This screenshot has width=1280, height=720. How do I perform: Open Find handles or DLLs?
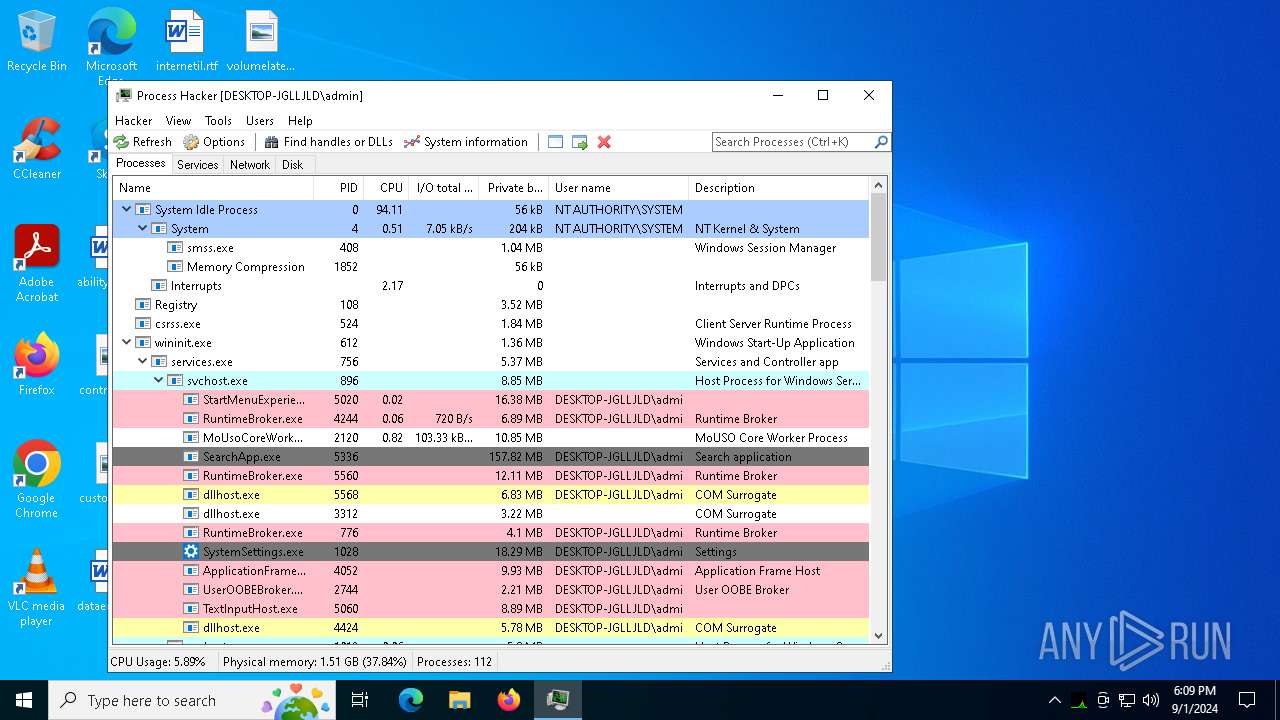pyautogui.click(x=328, y=142)
